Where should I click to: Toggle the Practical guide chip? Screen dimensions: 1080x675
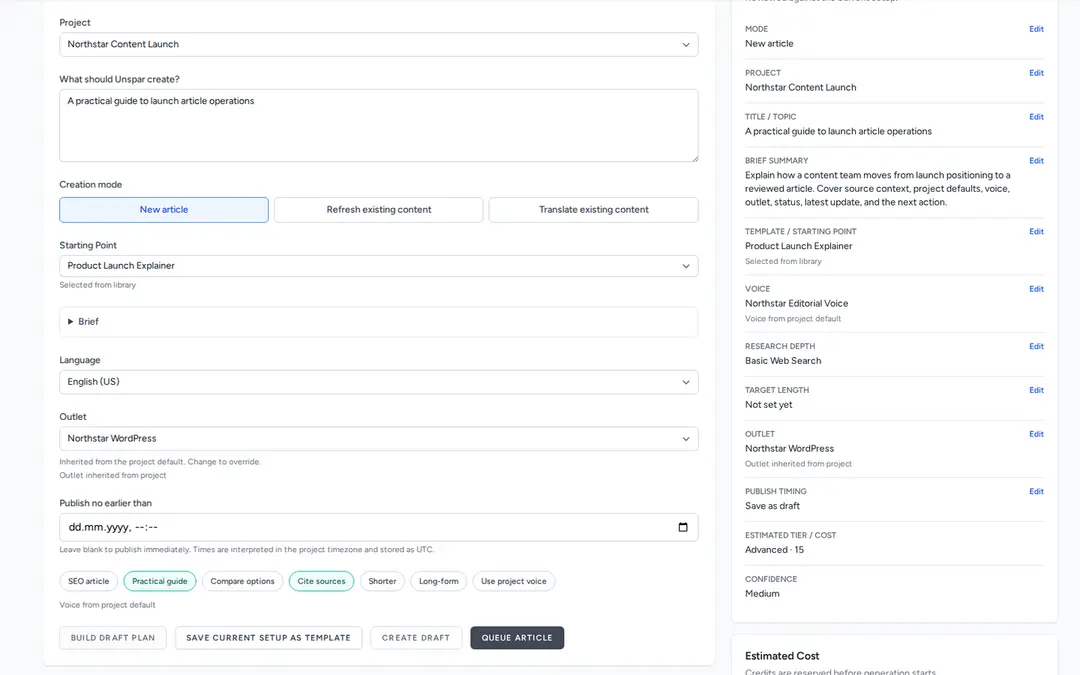[160, 581]
